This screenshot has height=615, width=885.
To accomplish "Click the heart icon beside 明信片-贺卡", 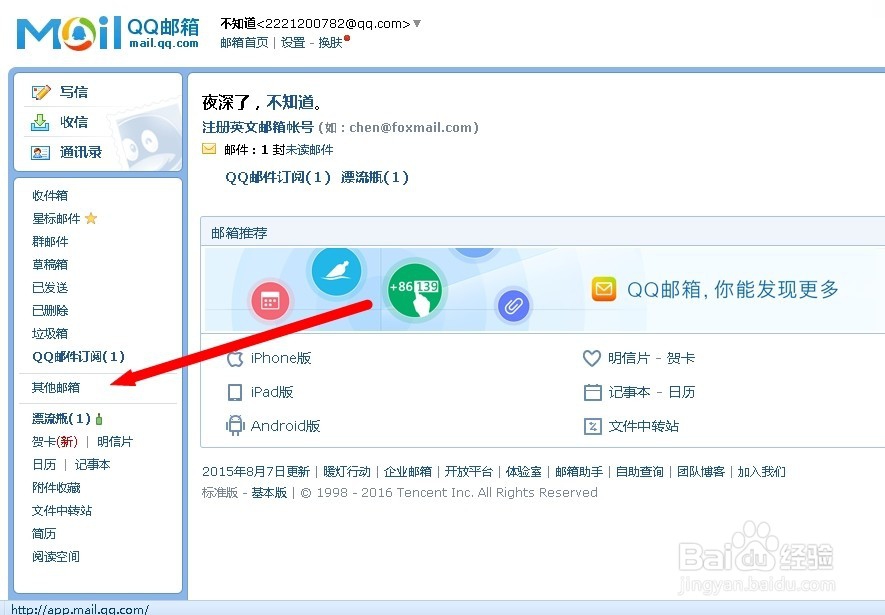I will tap(592, 358).
